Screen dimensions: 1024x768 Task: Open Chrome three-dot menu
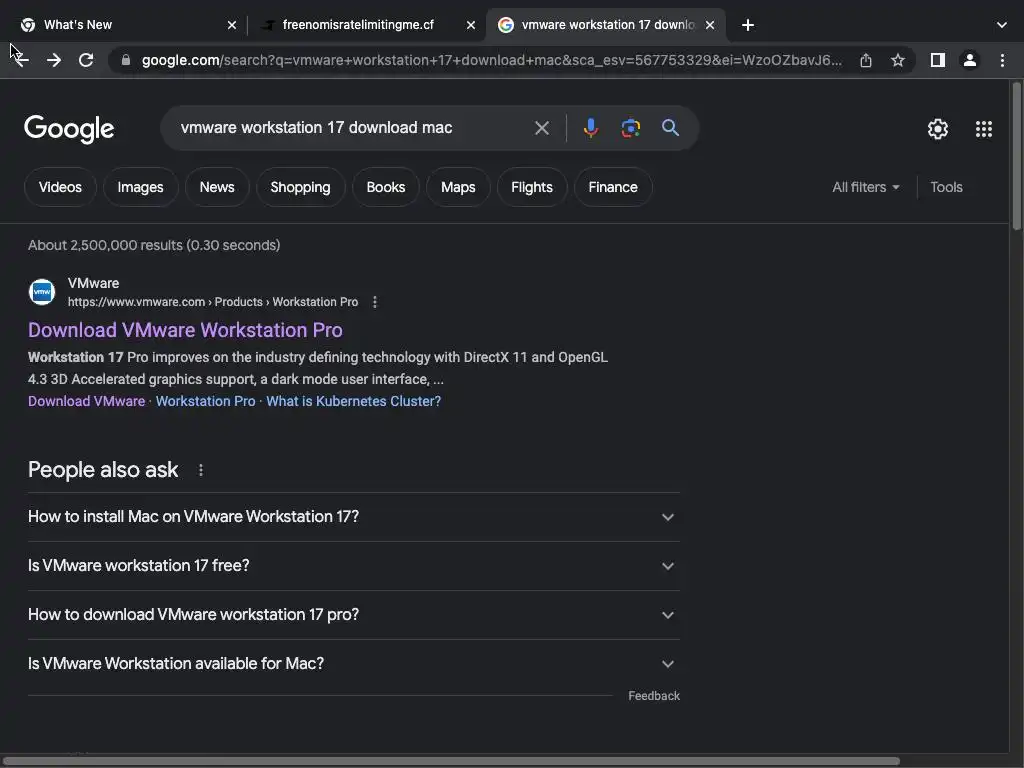1002,60
